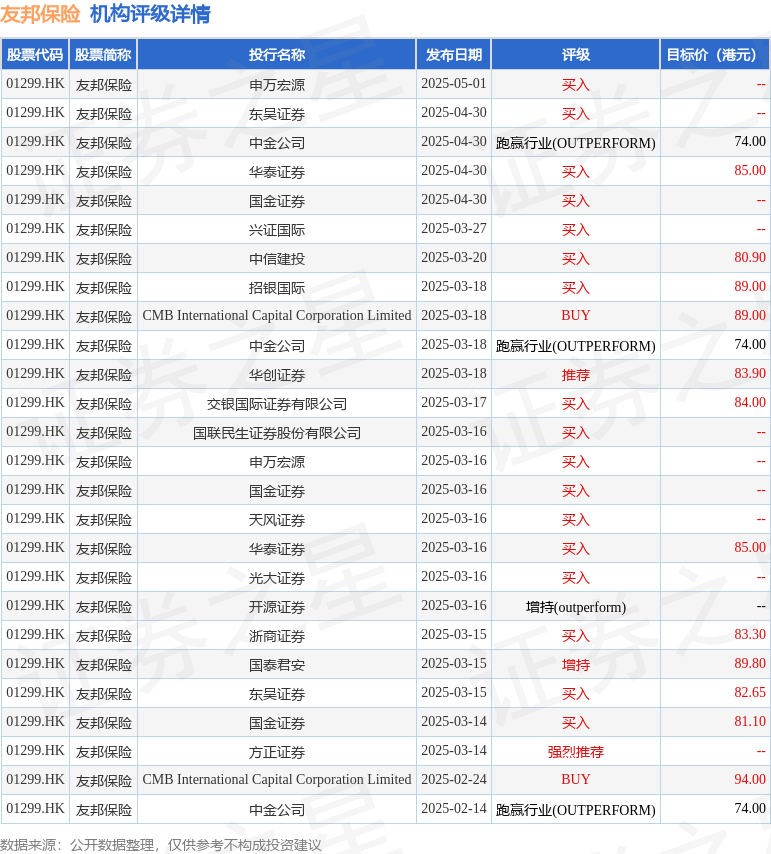Click target price 81.10

point(750,721)
